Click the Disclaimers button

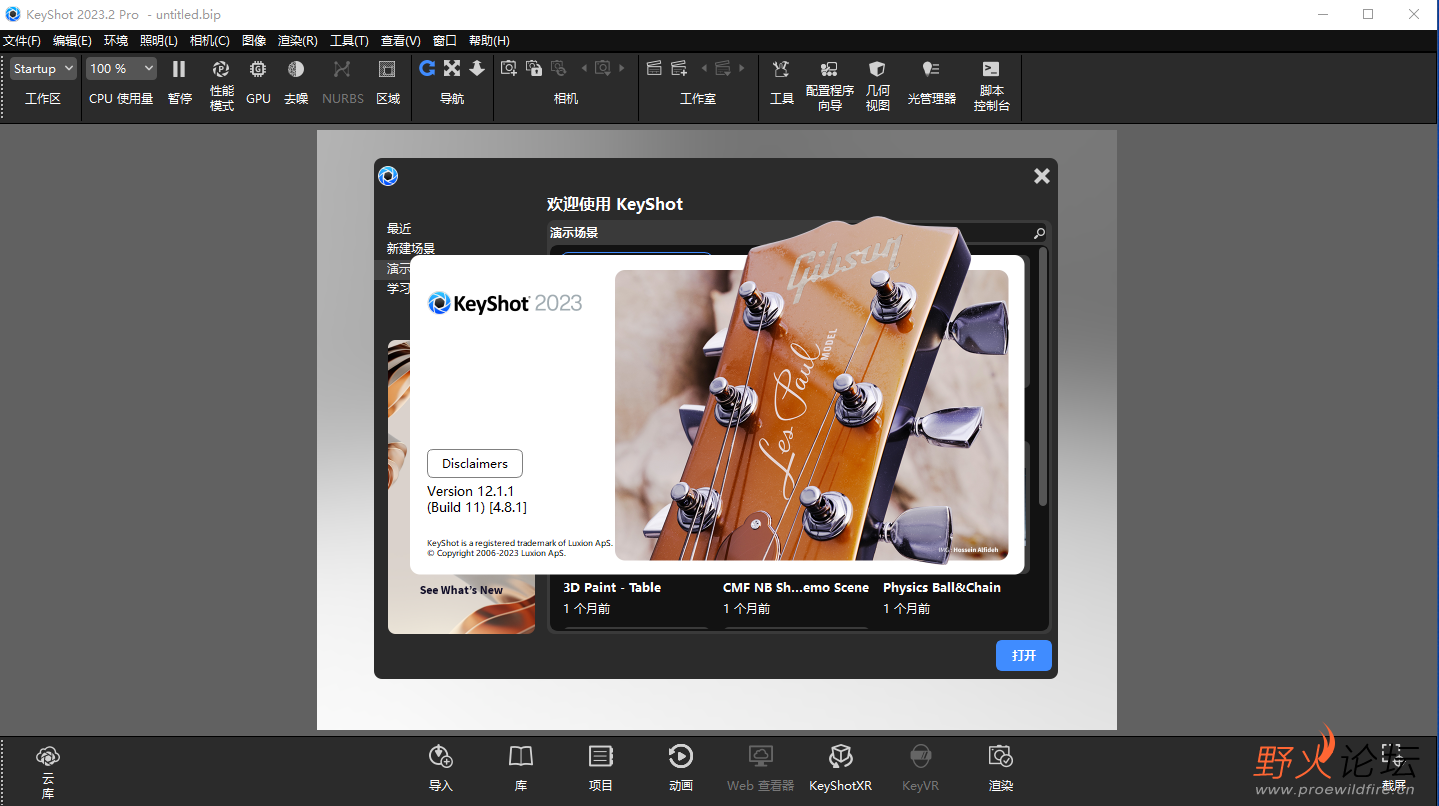(475, 463)
